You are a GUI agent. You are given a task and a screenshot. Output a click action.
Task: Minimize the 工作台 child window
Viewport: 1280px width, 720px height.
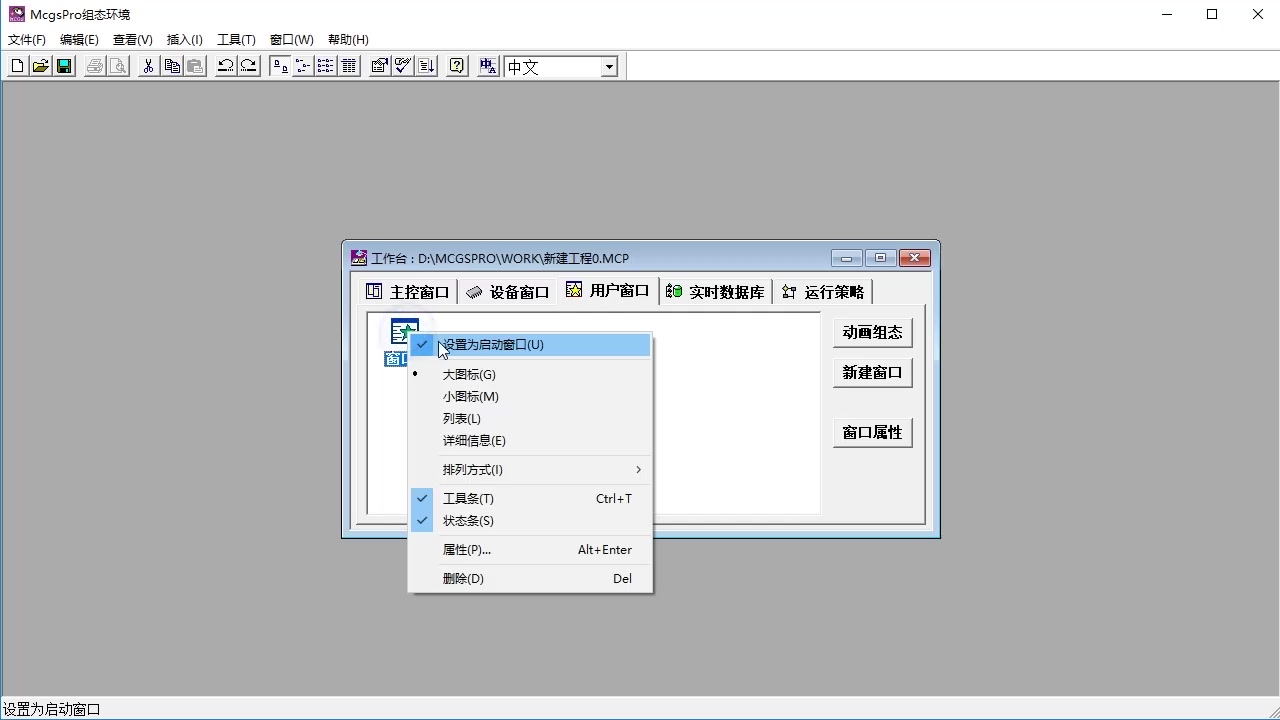point(847,258)
